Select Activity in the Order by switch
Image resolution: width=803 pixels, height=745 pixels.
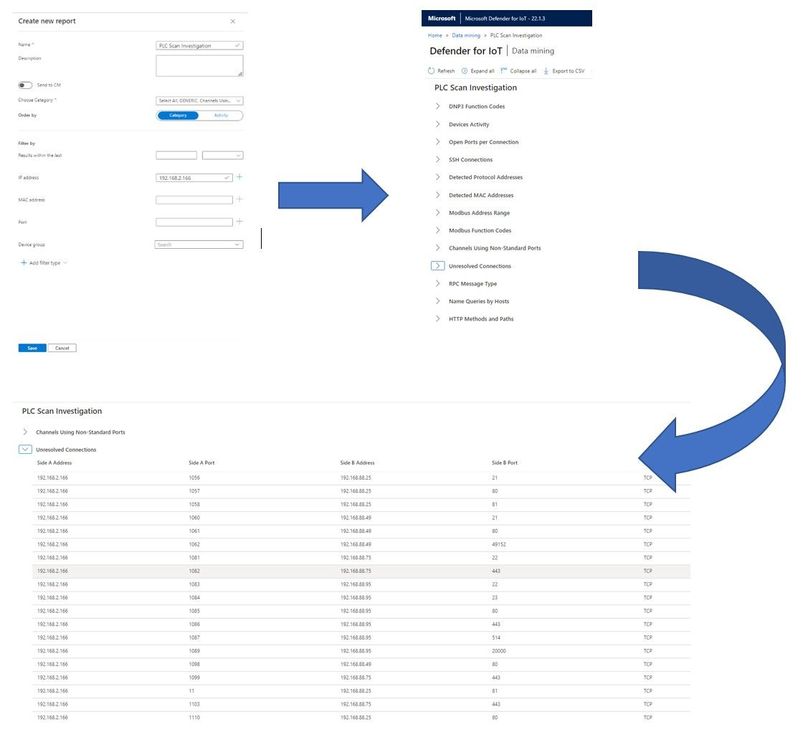221,116
